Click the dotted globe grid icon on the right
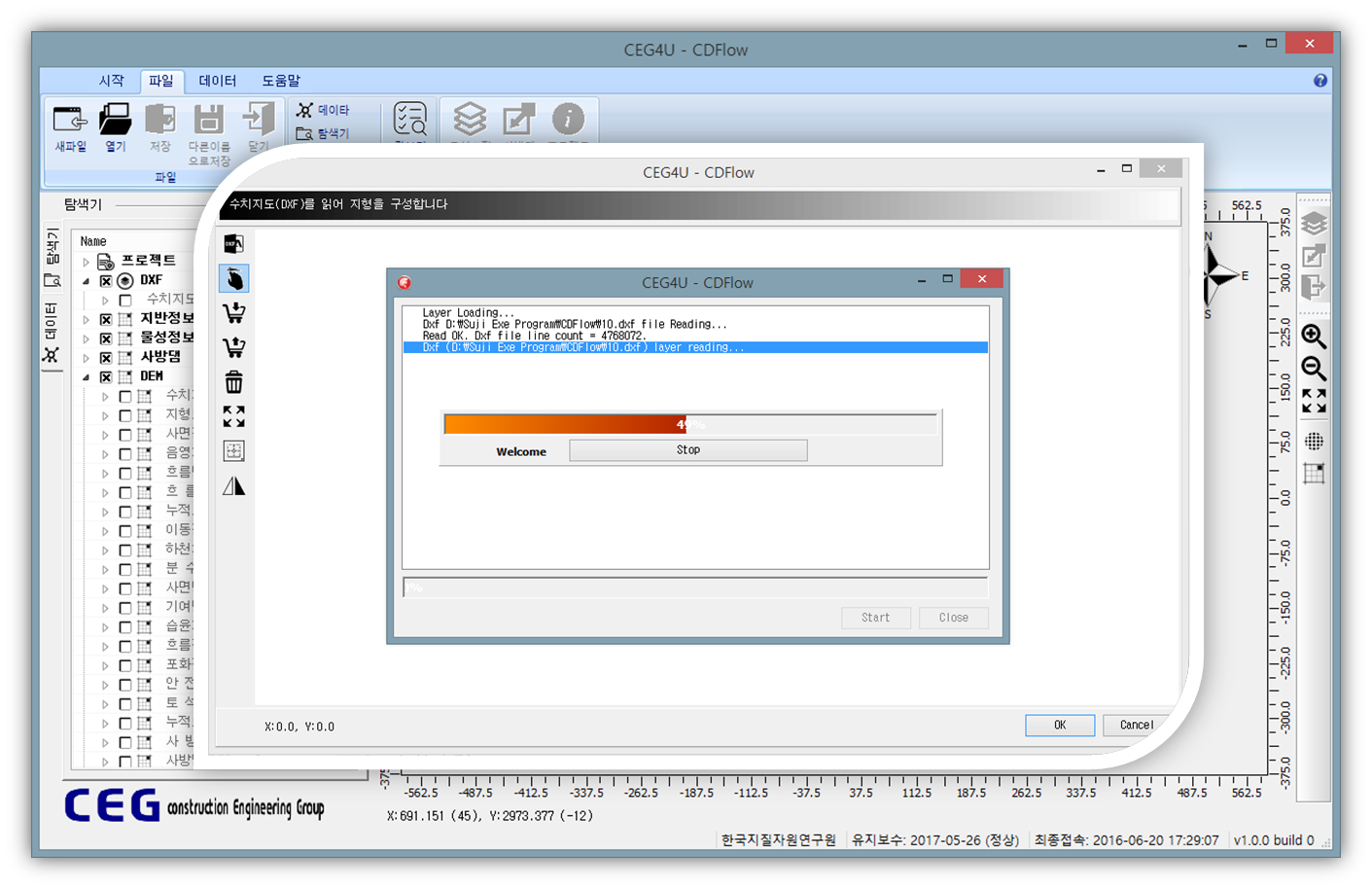 pyautogui.click(x=1314, y=441)
